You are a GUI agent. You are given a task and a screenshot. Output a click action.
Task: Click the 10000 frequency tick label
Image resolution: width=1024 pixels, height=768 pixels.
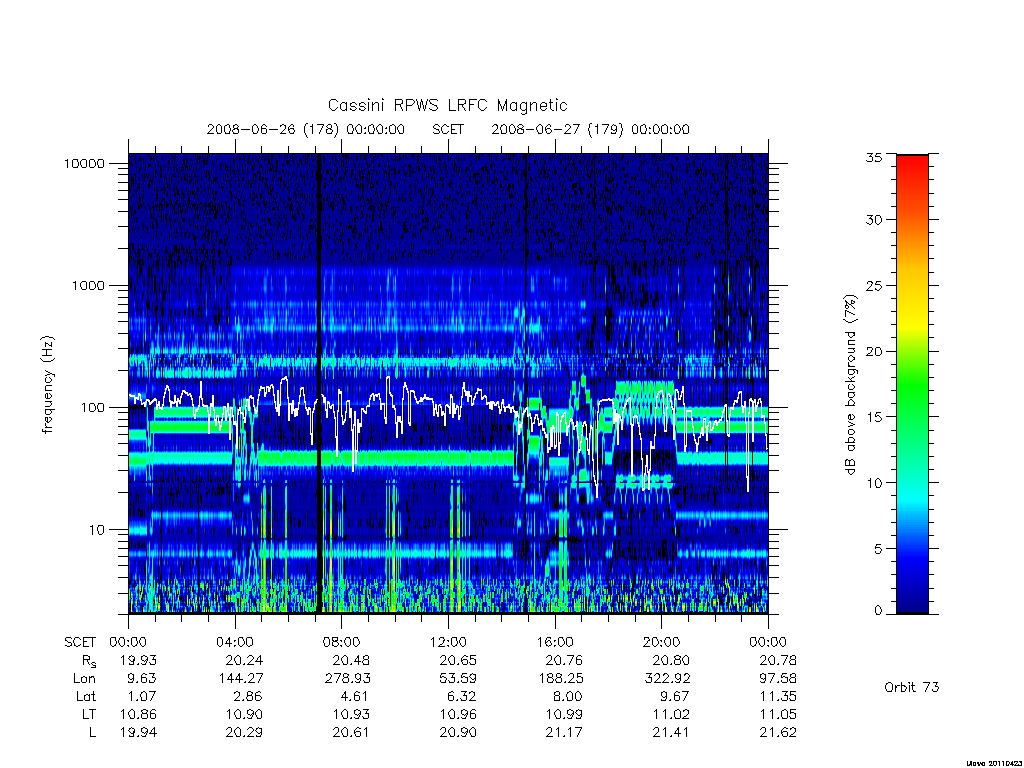click(84, 163)
